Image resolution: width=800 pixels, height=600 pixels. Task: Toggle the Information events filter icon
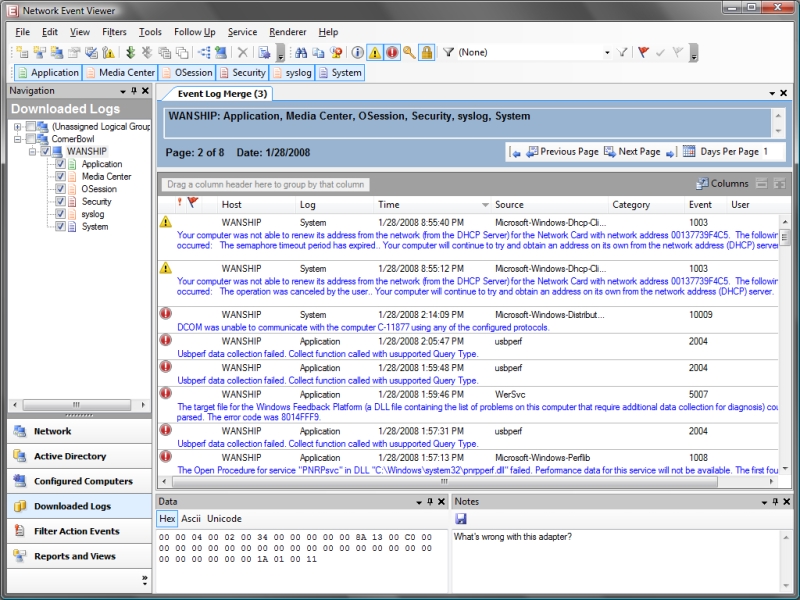(x=358, y=52)
